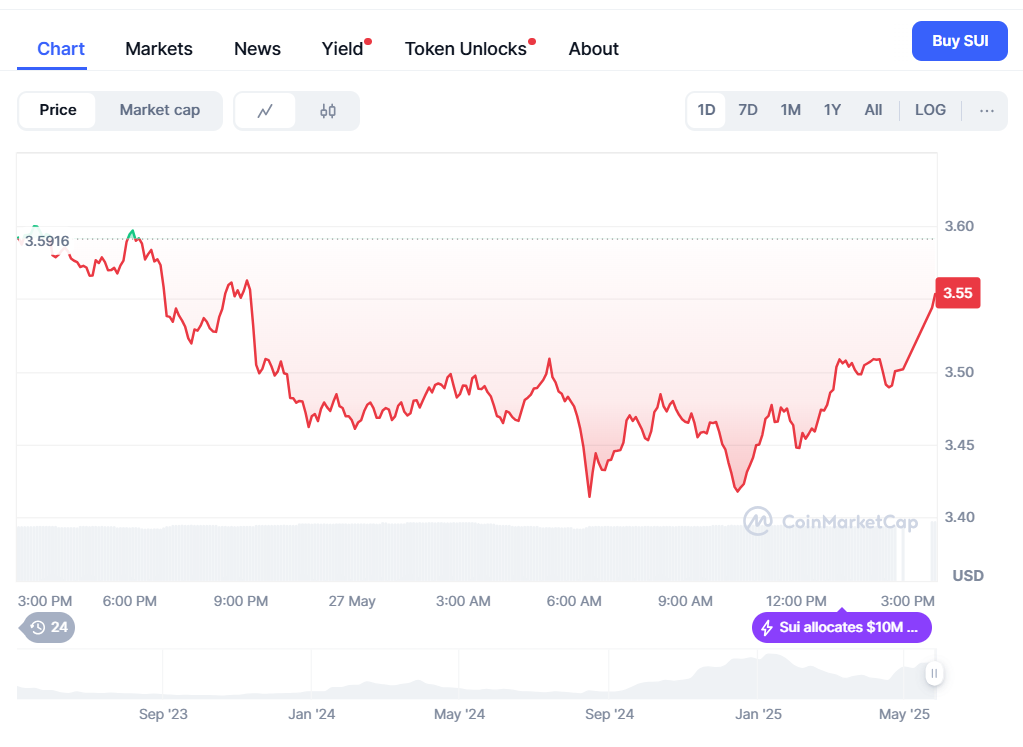Click the Buy SUI button
Screen dimensions: 1023x747
coord(960,41)
